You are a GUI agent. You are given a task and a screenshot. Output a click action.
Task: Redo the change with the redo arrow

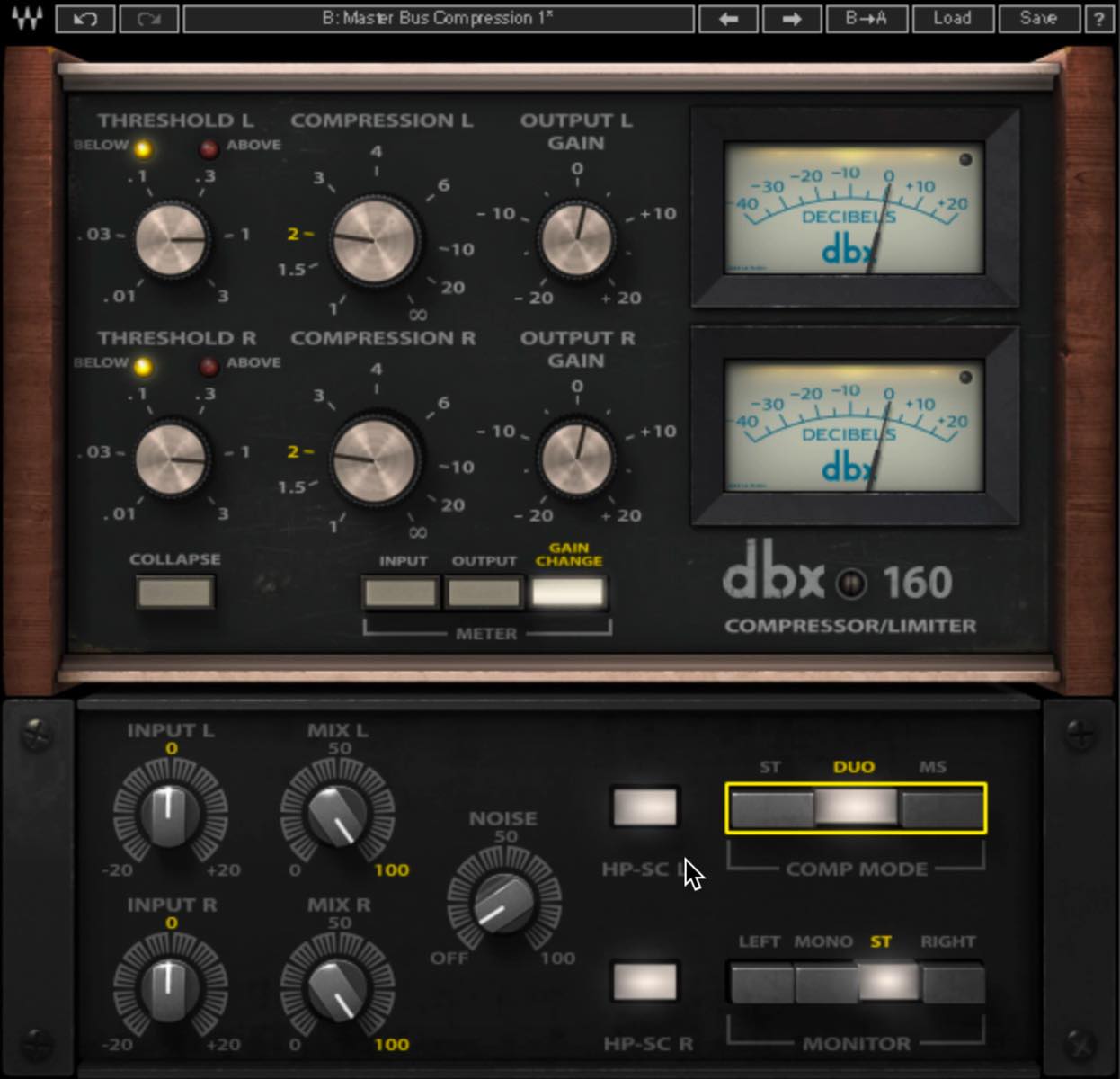(148, 18)
